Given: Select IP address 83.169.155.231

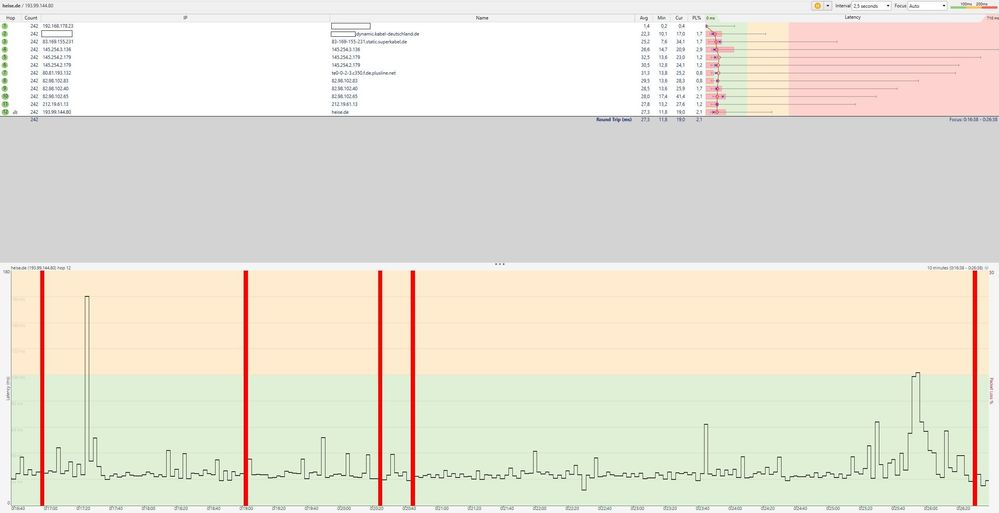Looking at the screenshot, I should 58,41.
